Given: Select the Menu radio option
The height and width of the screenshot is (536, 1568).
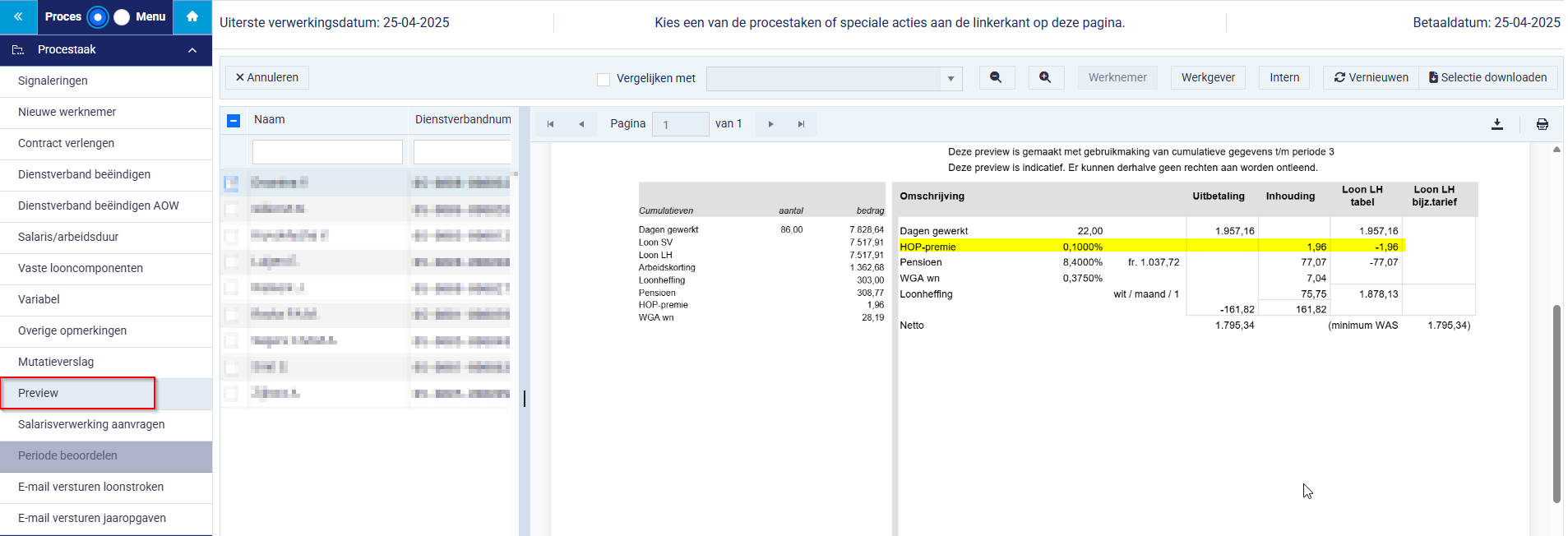Looking at the screenshot, I should click(x=122, y=16).
